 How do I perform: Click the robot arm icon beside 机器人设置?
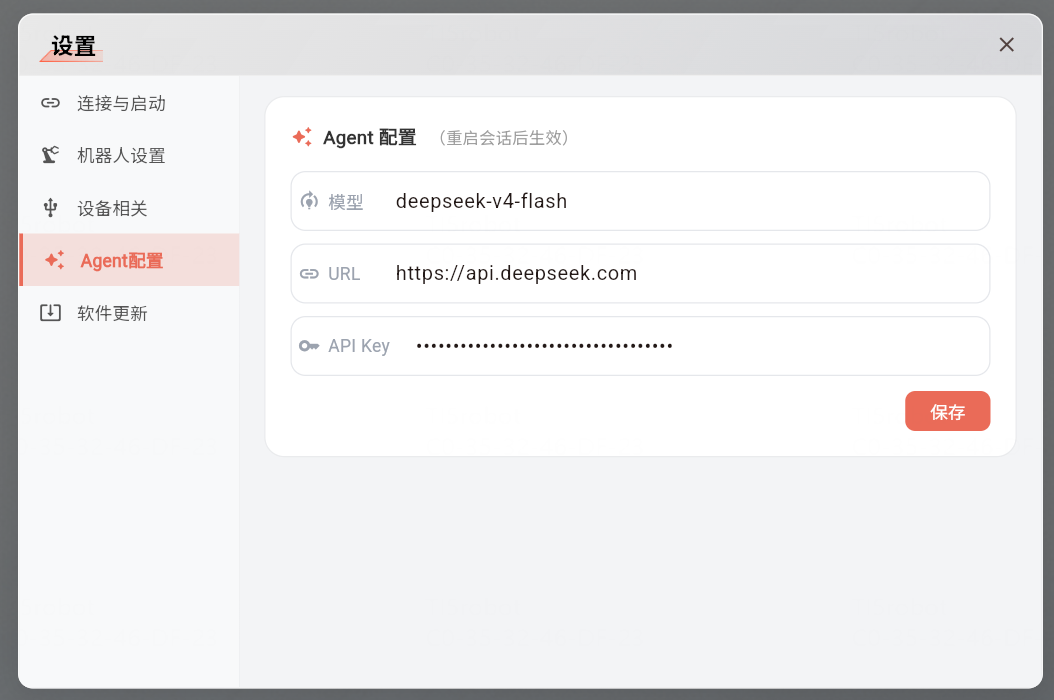click(50, 155)
